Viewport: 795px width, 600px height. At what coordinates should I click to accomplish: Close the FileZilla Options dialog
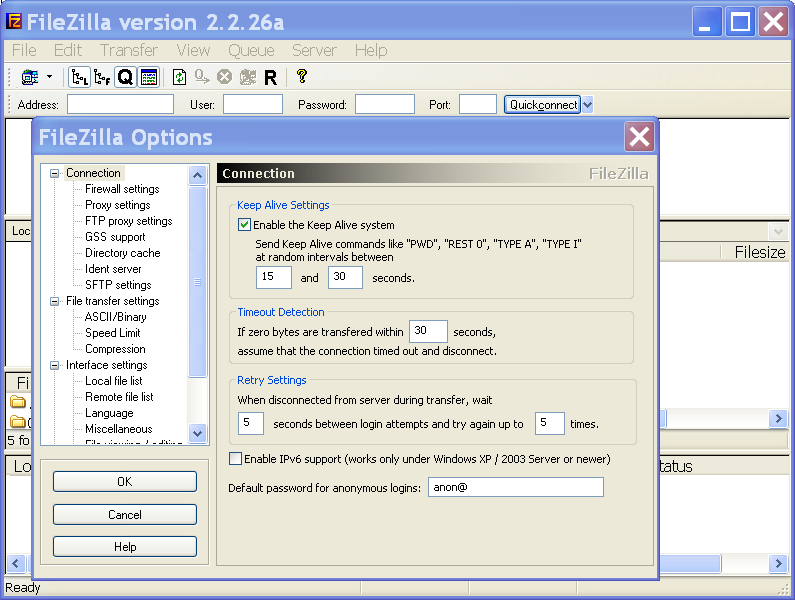(x=639, y=137)
